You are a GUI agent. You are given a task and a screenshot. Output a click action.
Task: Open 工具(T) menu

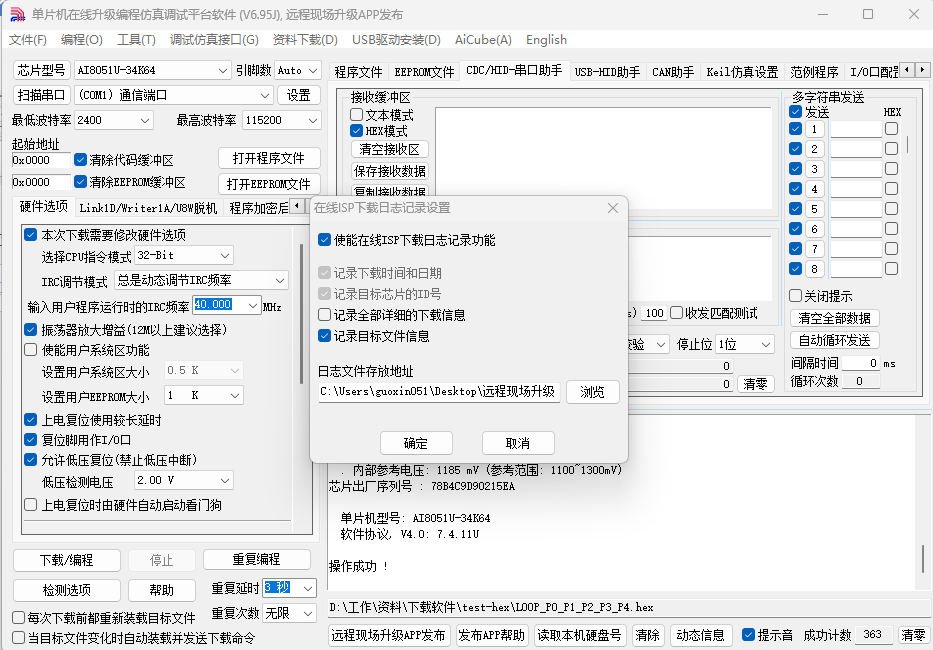[136, 40]
